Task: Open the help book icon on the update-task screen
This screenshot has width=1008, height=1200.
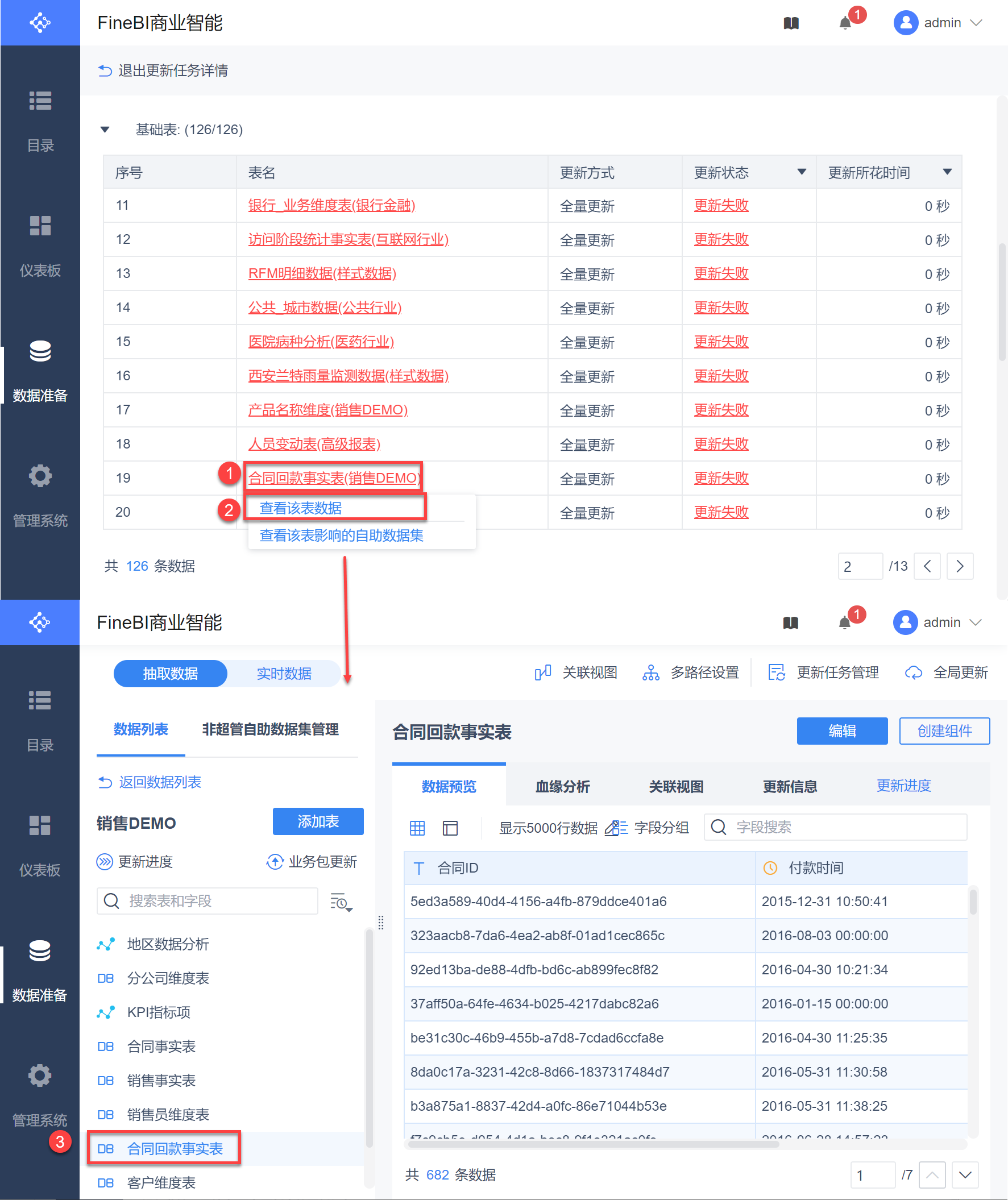Action: (x=791, y=23)
